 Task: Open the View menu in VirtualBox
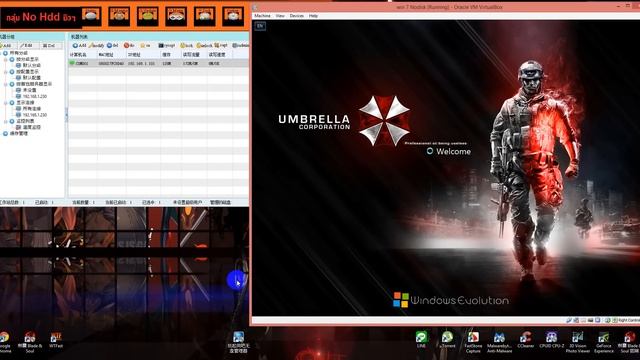click(280, 16)
